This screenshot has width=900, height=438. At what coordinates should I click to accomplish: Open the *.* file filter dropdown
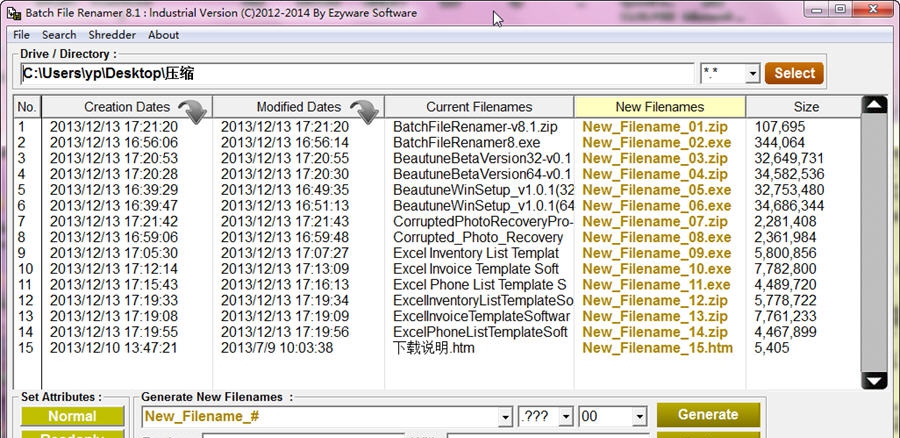coord(752,73)
